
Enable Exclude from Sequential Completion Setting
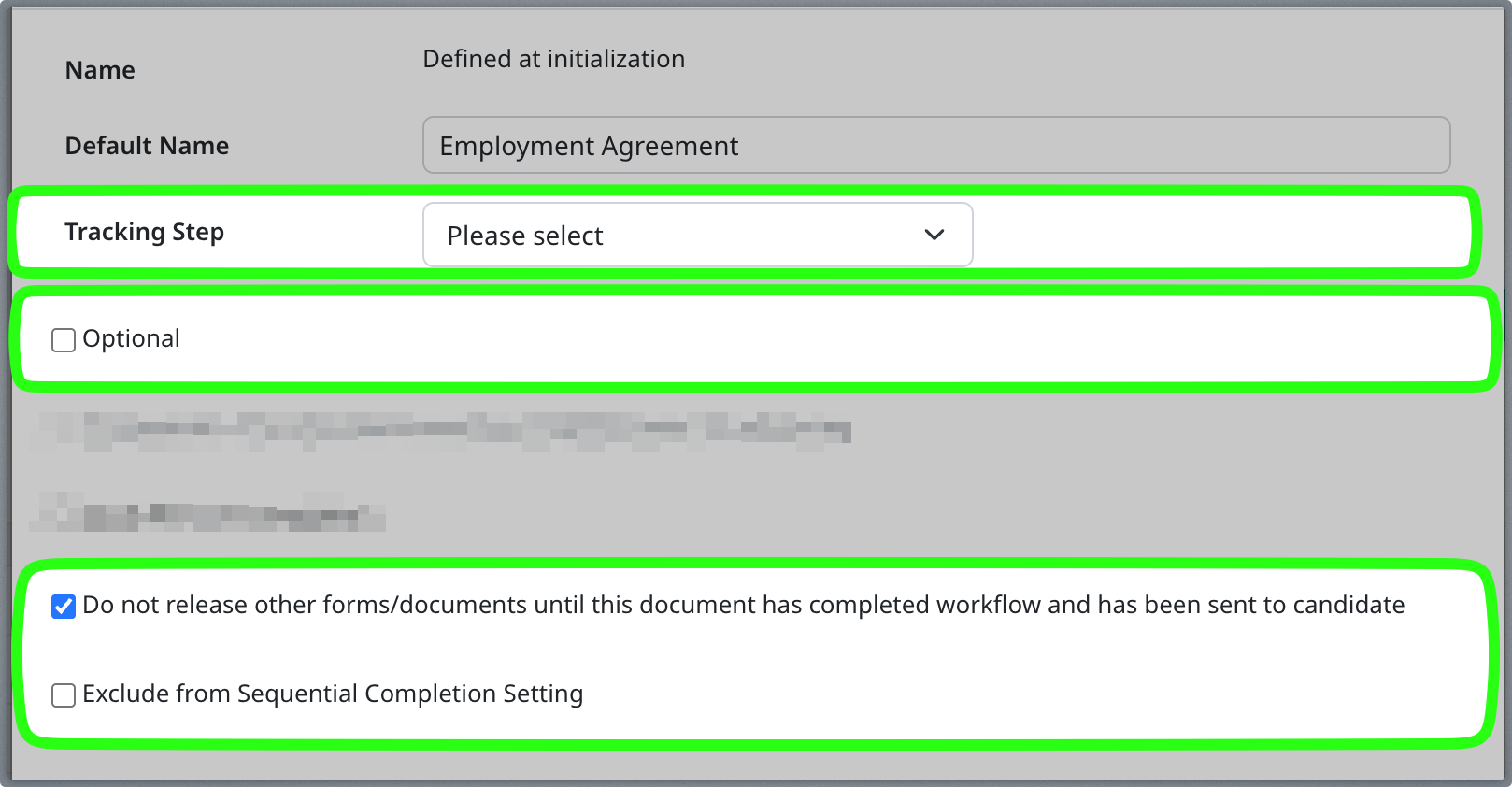click(63, 695)
